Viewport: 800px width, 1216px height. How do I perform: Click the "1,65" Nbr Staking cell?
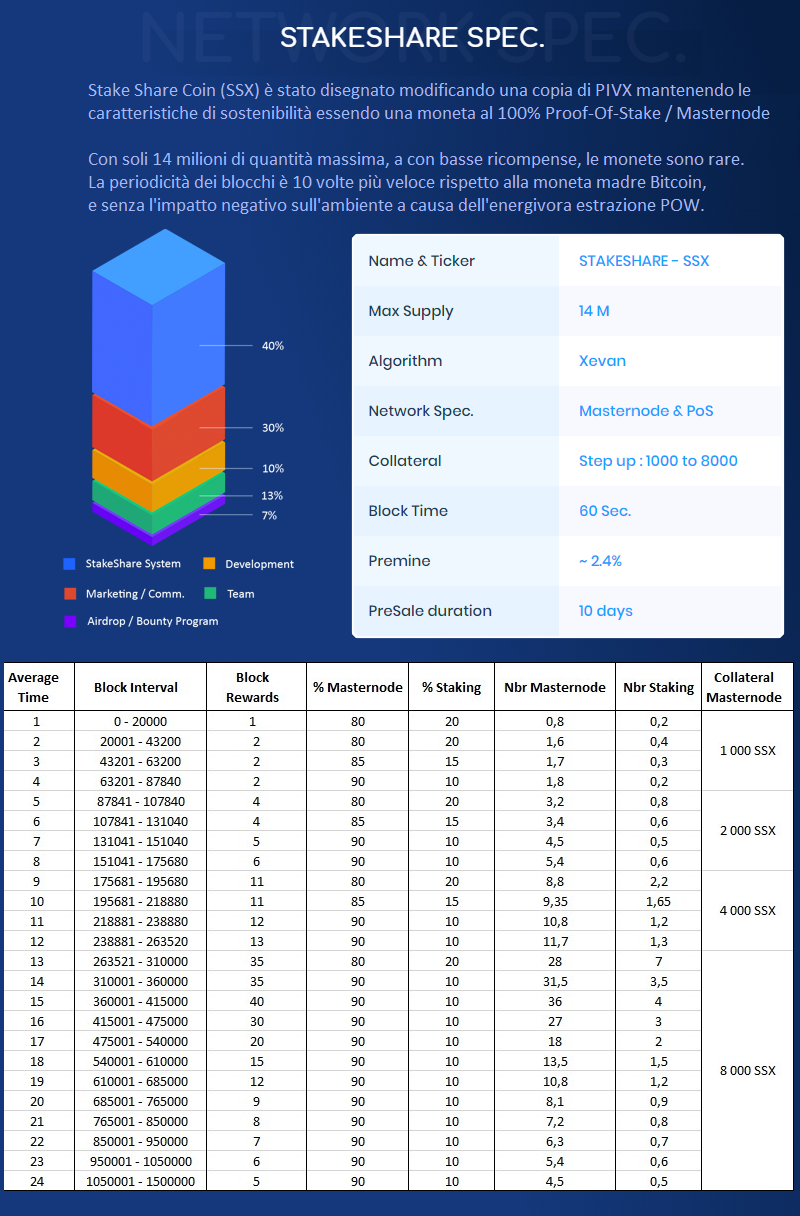[x=658, y=901]
